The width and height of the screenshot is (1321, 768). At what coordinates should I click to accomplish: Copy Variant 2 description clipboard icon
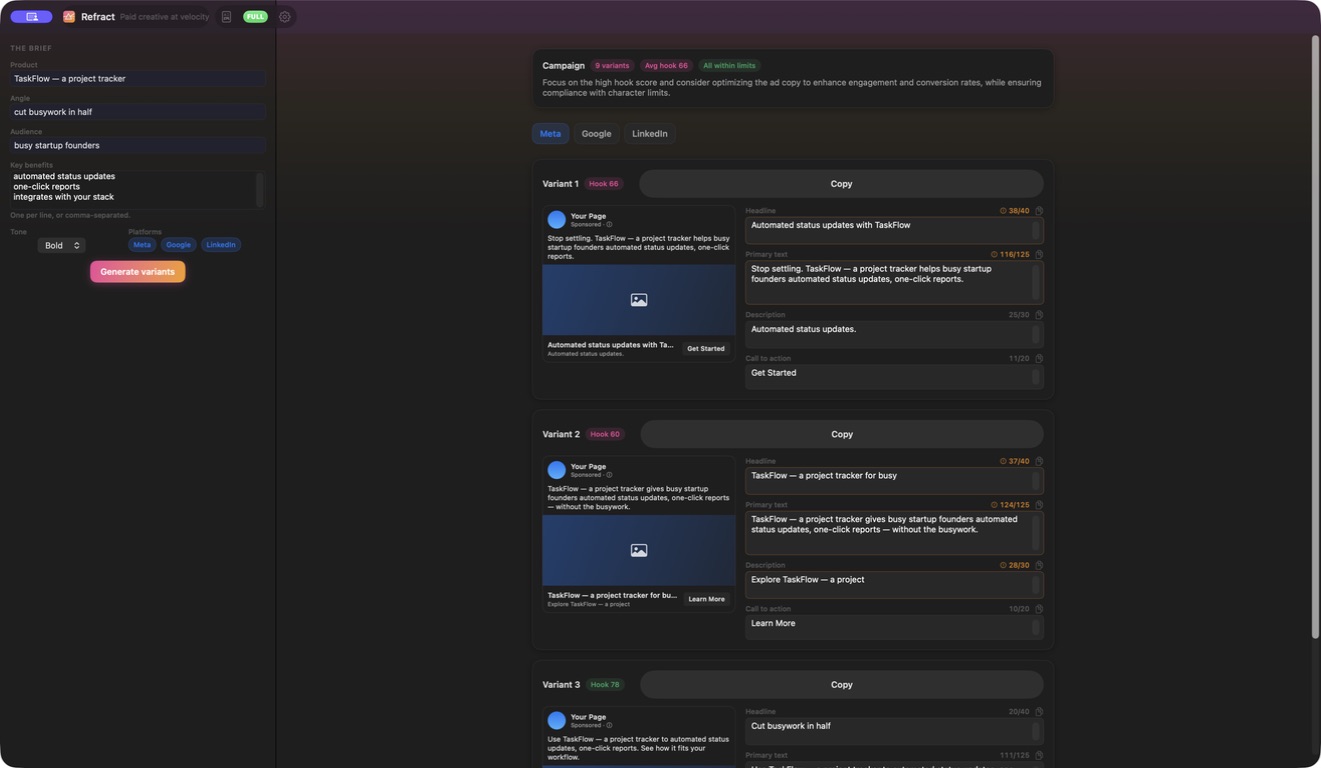tap(1039, 565)
